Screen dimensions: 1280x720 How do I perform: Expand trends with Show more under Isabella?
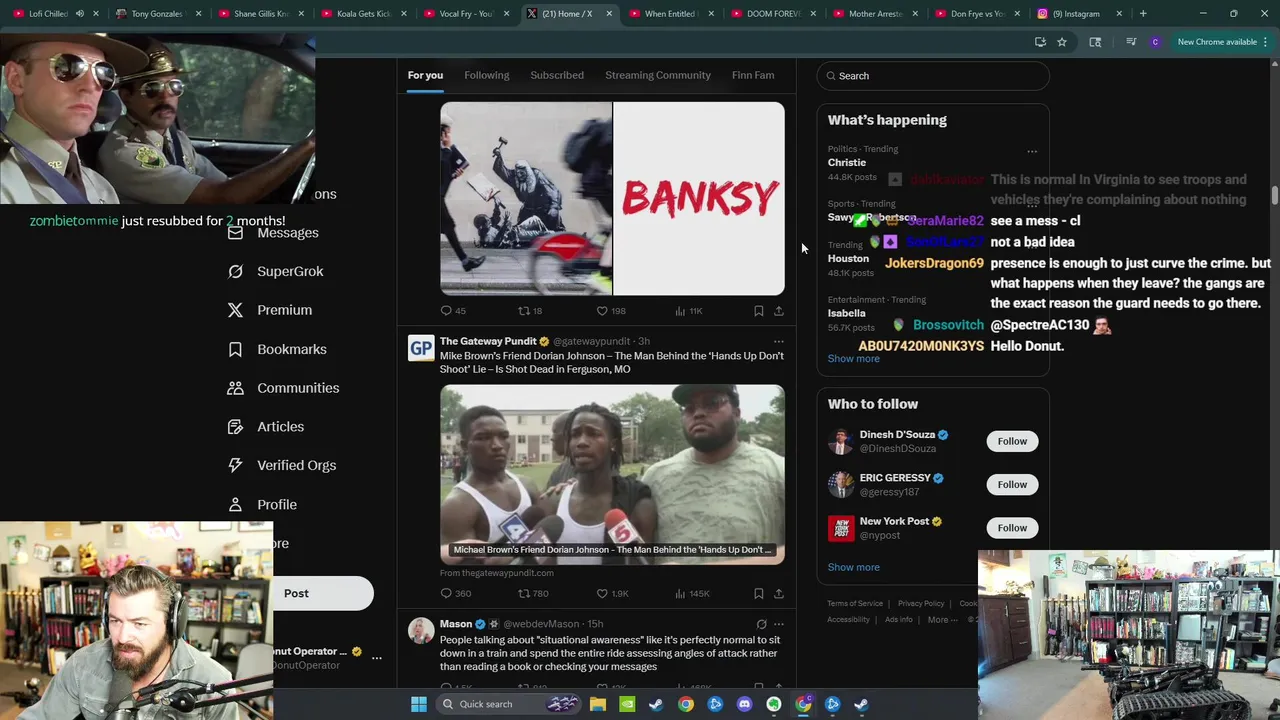(x=853, y=359)
